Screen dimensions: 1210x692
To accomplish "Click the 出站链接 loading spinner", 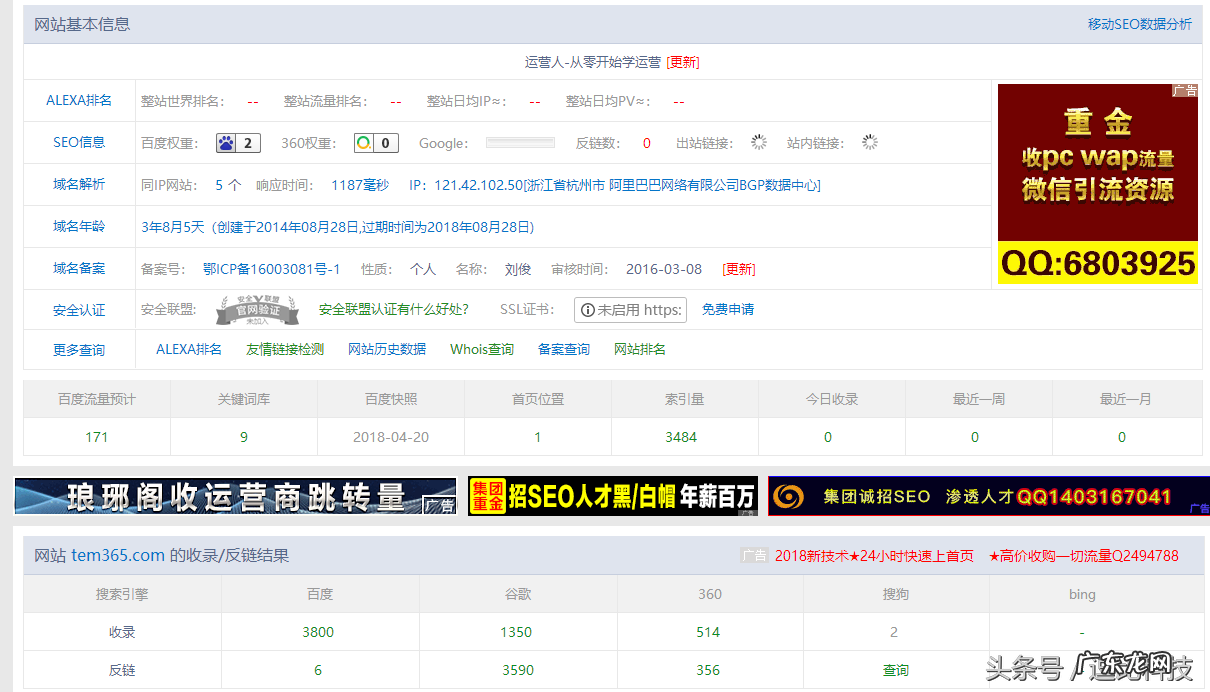I will point(758,142).
